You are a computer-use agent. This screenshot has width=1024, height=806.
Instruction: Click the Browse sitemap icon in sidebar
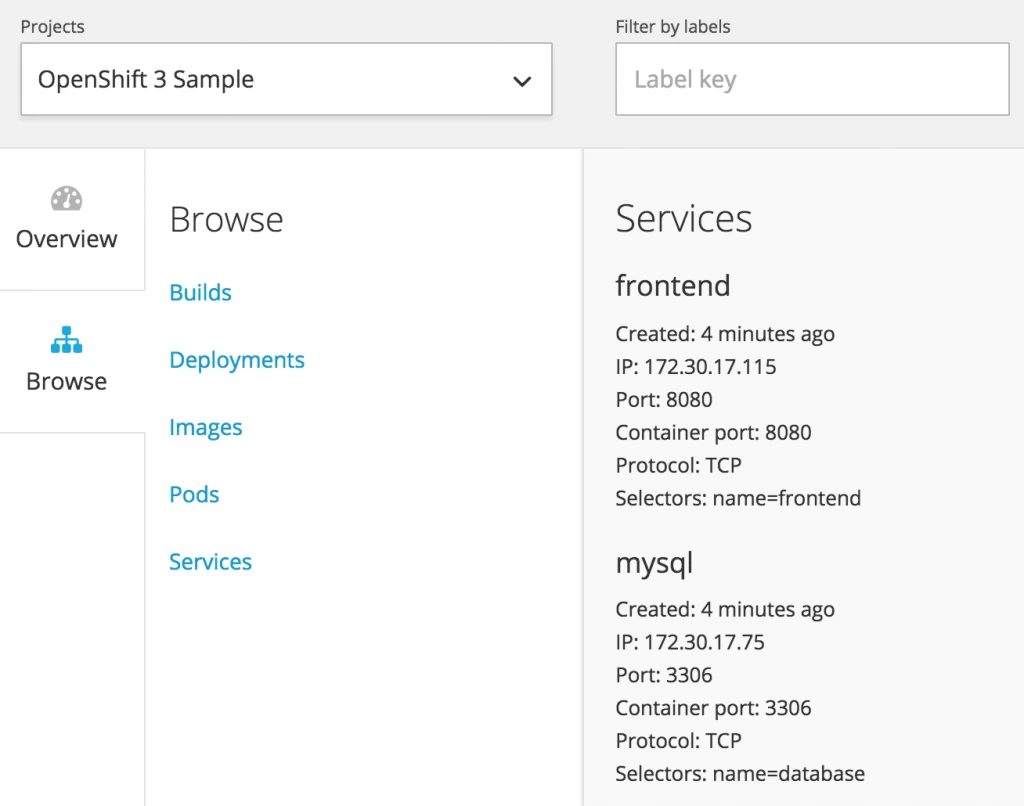pyautogui.click(x=67, y=340)
